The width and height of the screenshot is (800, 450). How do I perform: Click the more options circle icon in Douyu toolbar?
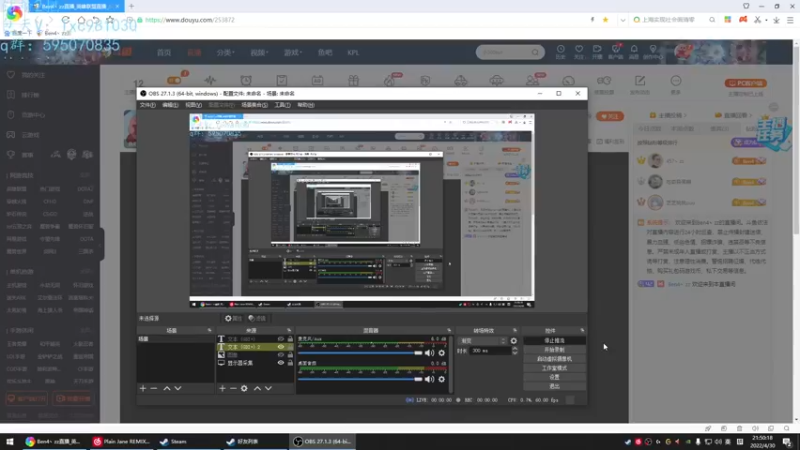click(x=676, y=81)
